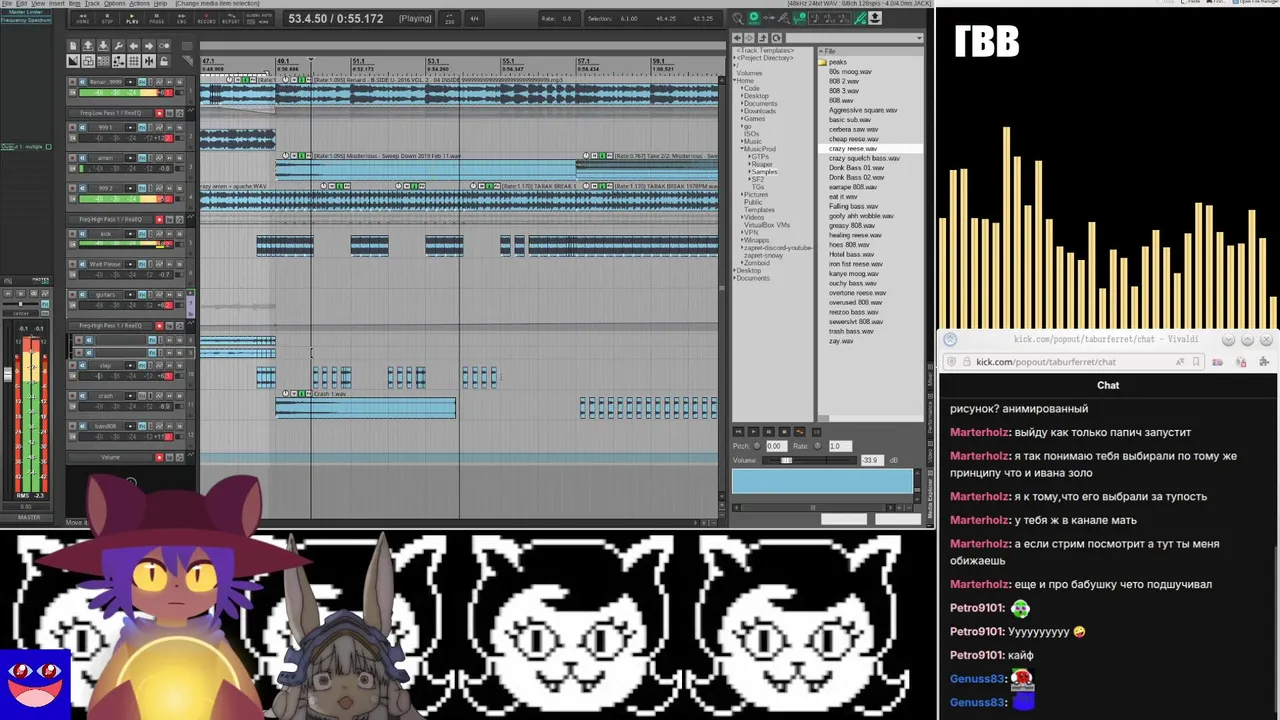Expand the Zomboid folder in the tree
This screenshot has width=1280, height=720.
[x=742, y=263]
